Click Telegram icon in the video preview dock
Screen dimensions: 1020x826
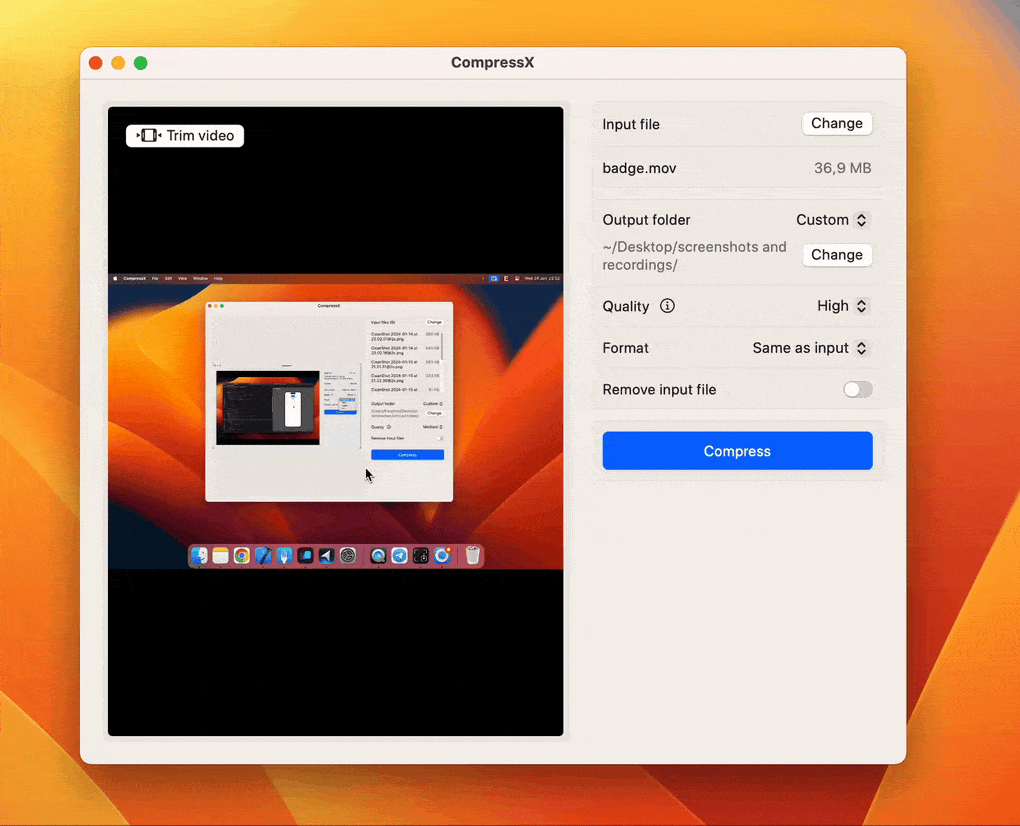(399, 556)
